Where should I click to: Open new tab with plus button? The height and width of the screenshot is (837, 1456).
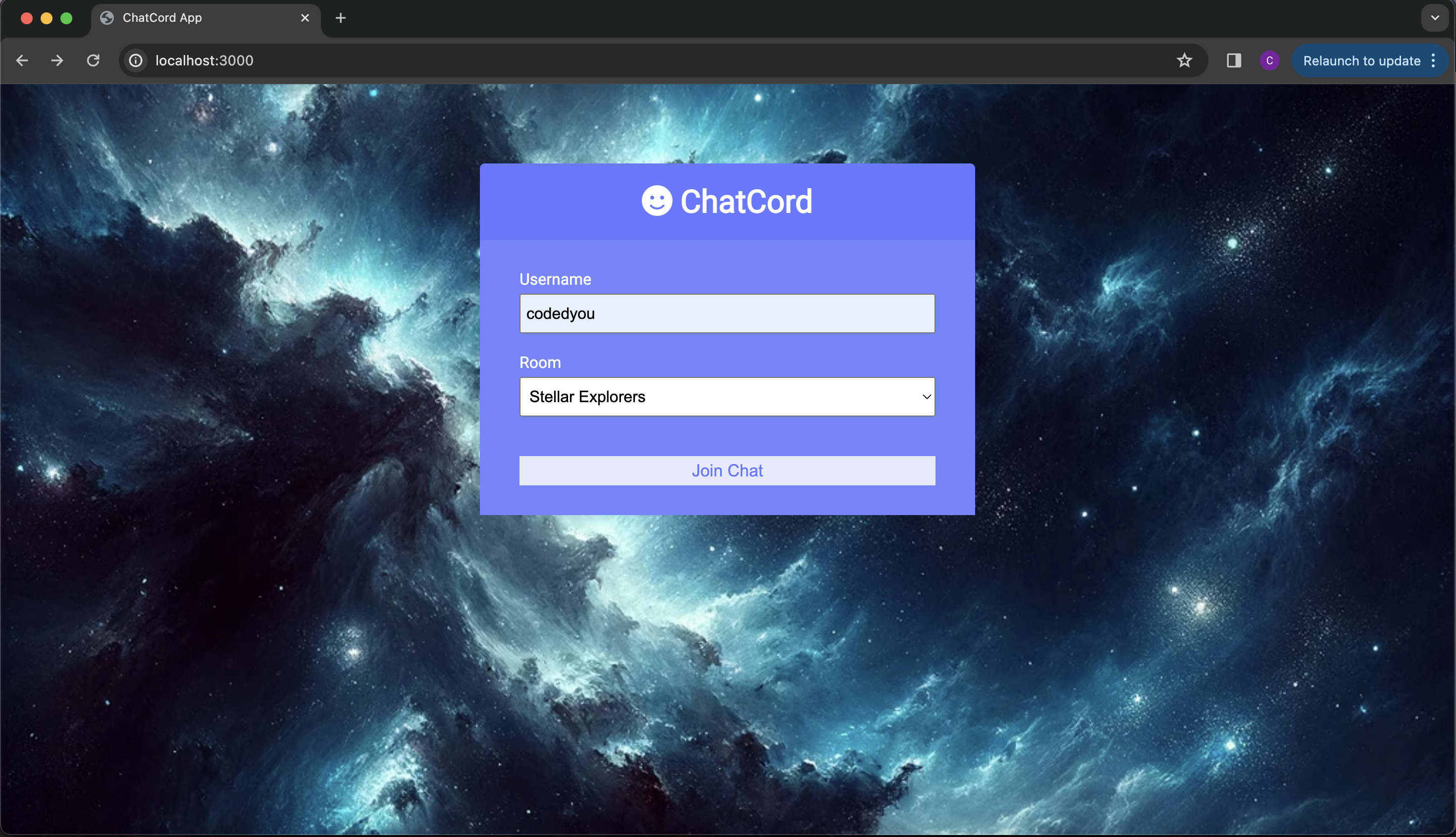[340, 18]
